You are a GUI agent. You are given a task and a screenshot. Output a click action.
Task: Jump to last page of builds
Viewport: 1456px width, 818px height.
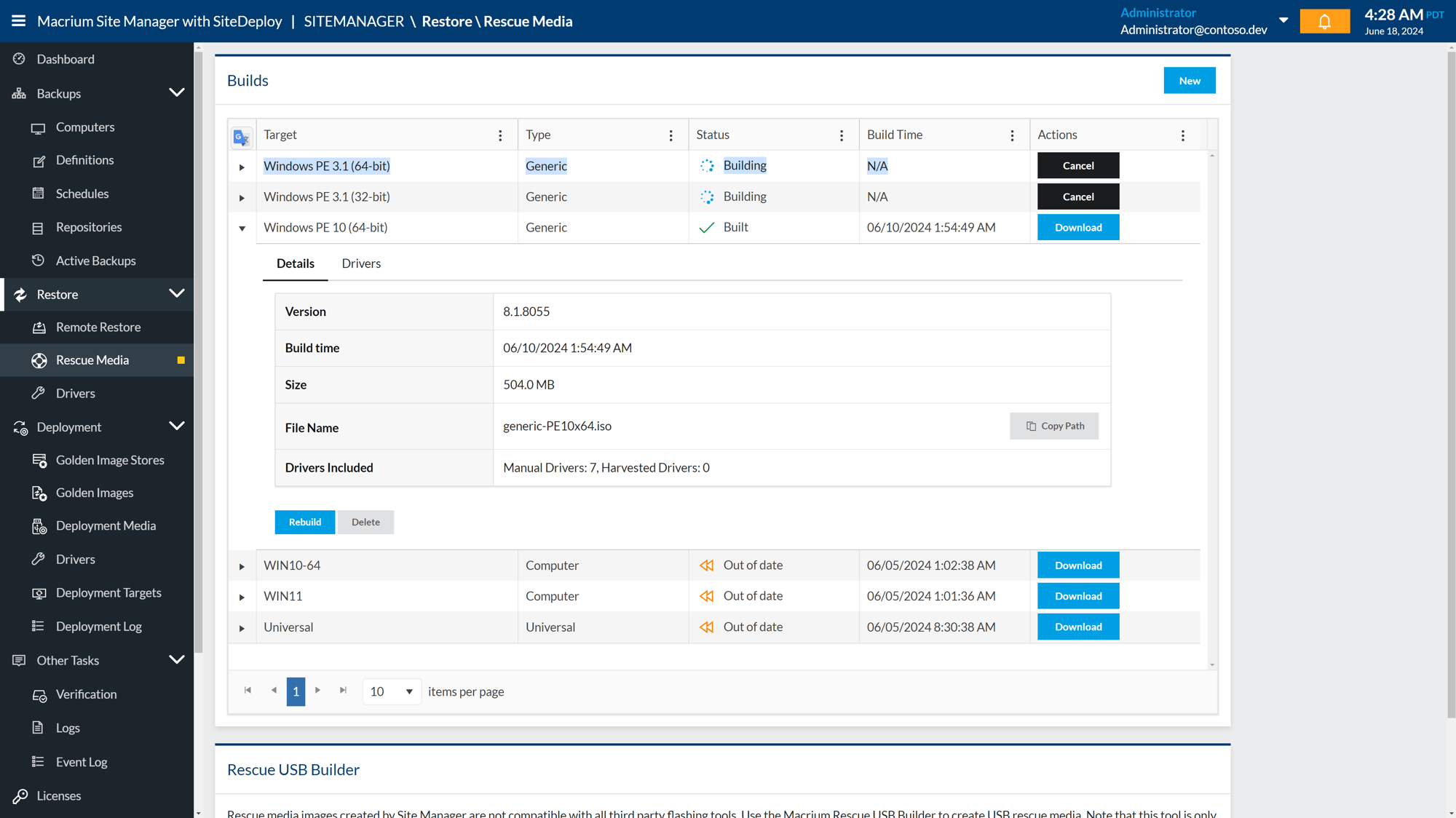click(x=343, y=690)
